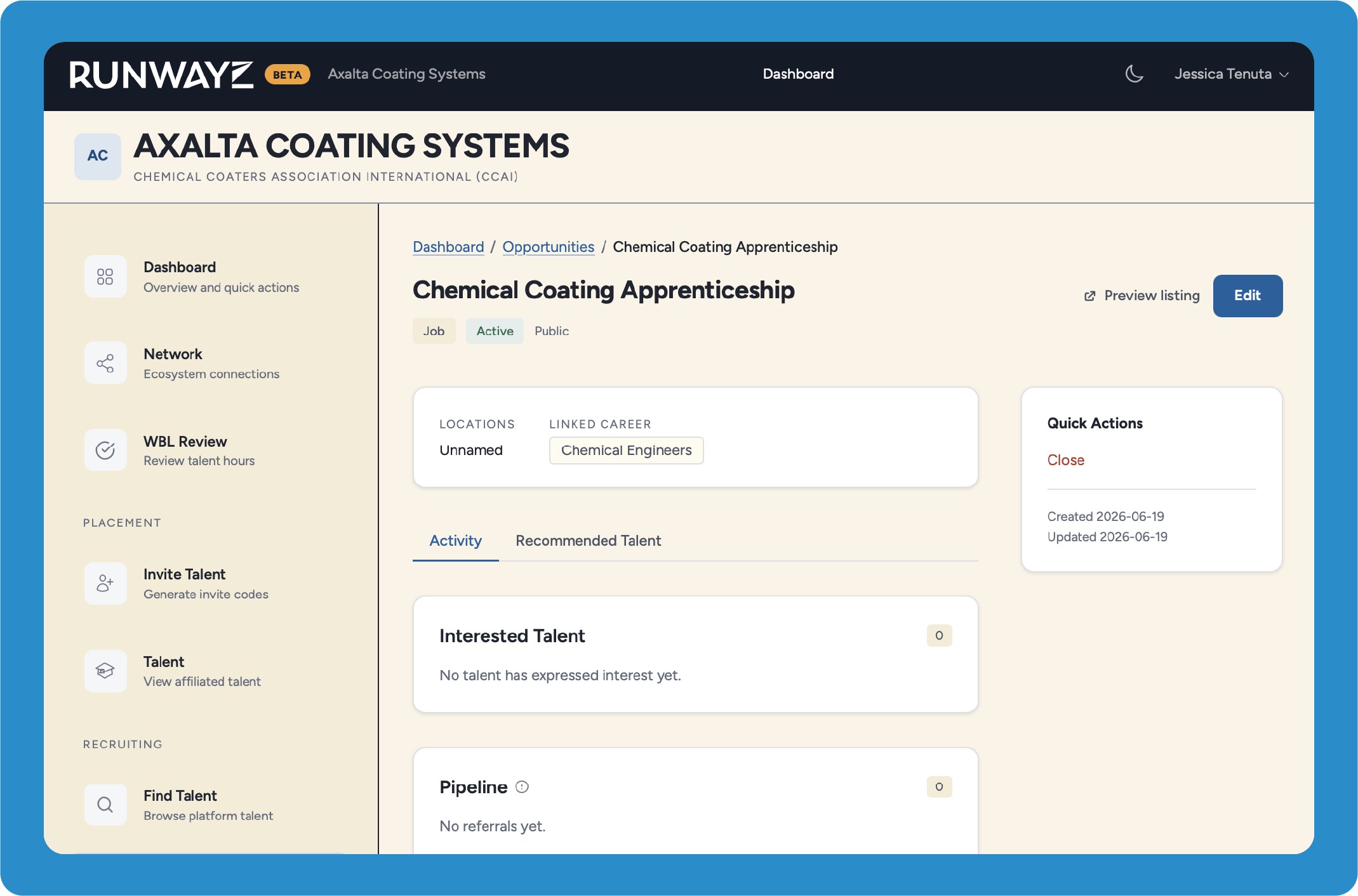The width and height of the screenshot is (1358, 896).
Task: Click the No talent has expressed interest message
Action: click(x=560, y=675)
